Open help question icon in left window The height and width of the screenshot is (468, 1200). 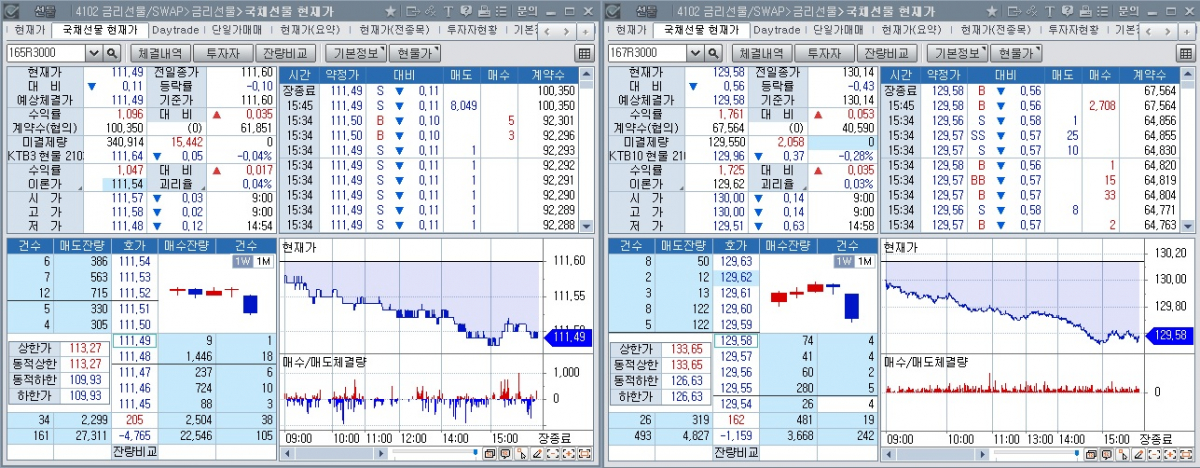[x=466, y=11]
